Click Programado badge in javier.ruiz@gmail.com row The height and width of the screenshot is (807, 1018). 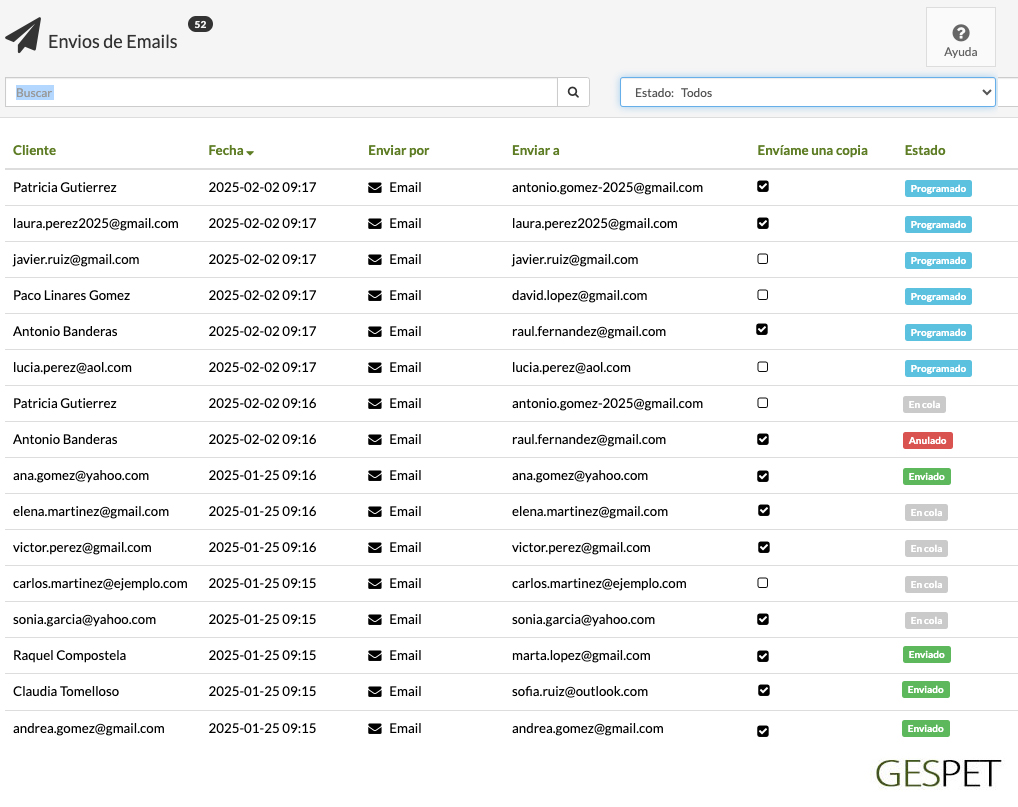pos(937,260)
